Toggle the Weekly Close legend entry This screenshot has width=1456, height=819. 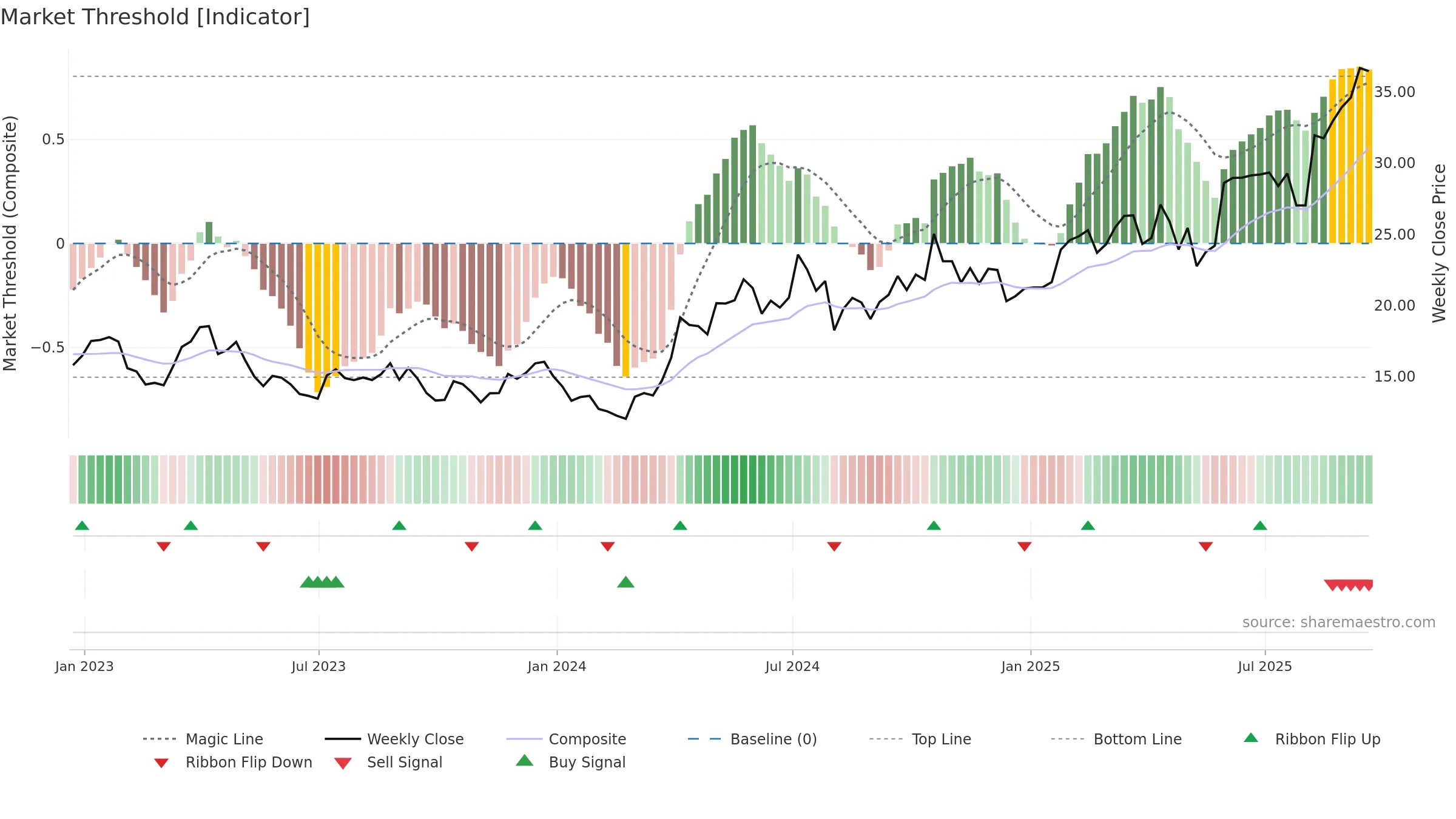(x=394, y=739)
